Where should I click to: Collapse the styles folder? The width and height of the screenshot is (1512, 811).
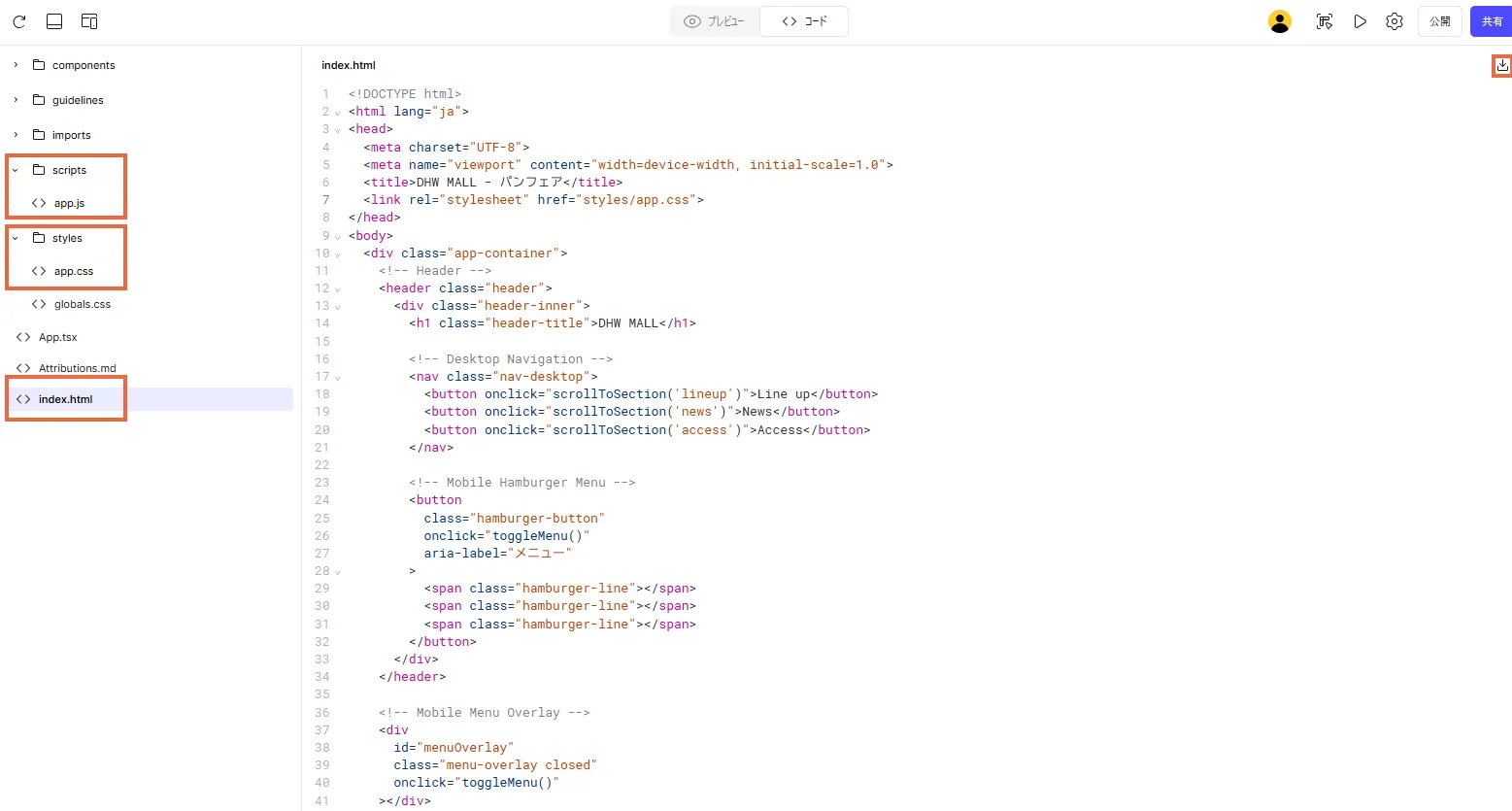16,238
